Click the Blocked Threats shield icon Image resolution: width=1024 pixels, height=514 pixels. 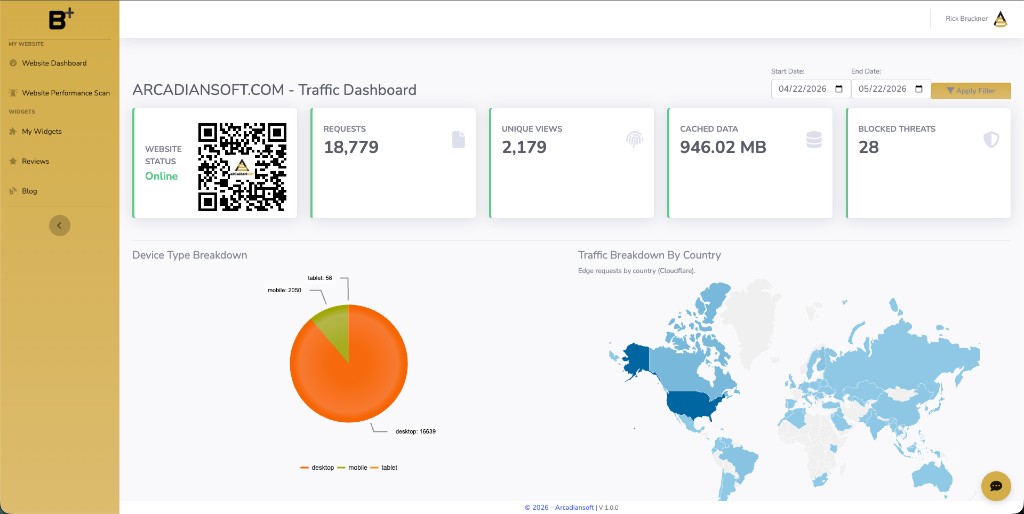991,139
